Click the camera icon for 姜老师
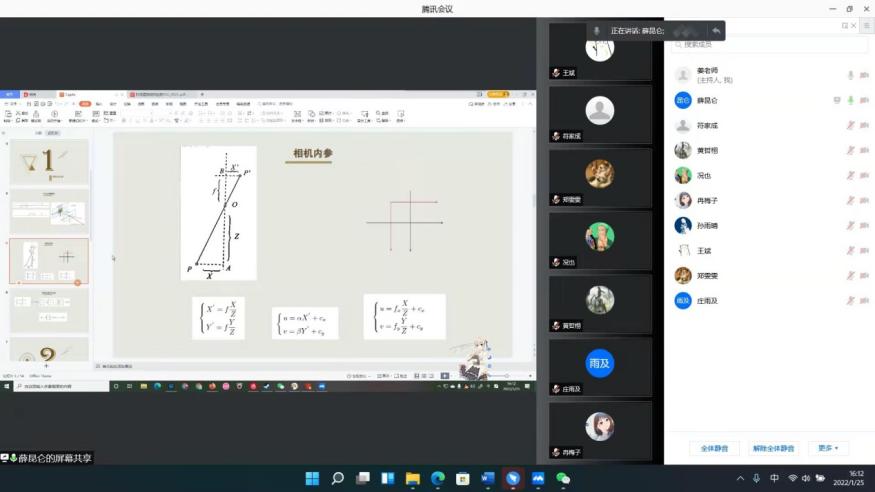The image size is (875, 492). (x=864, y=75)
